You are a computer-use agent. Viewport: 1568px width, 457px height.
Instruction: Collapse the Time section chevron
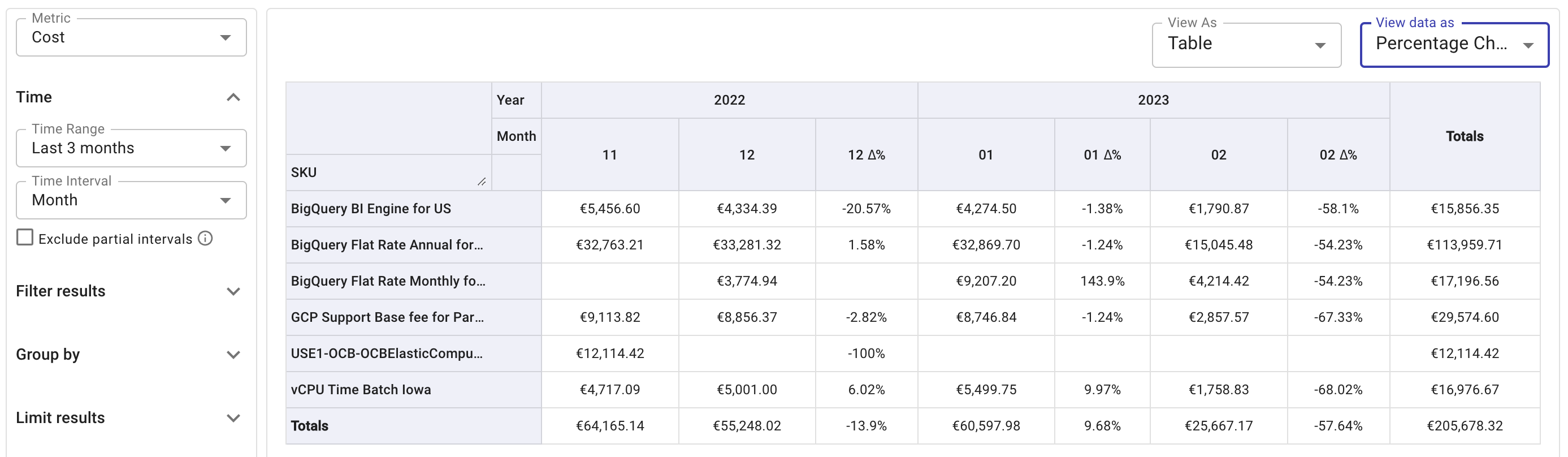pyautogui.click(x=233, y=97)
